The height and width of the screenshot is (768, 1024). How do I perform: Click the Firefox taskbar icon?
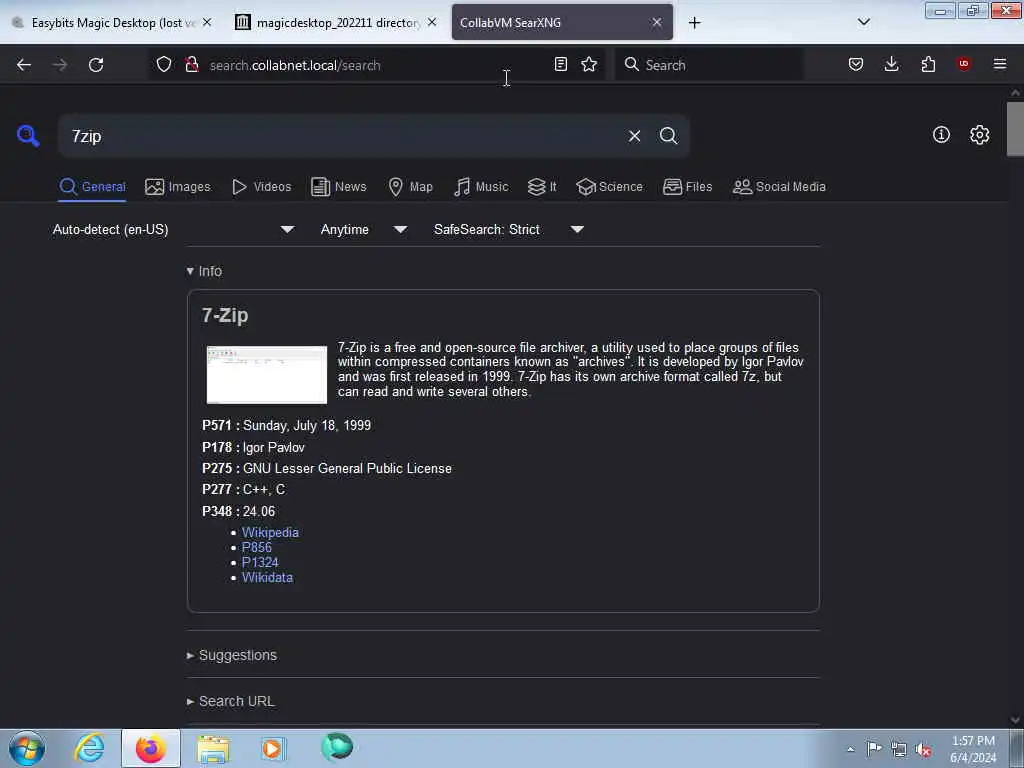pos(150,748)
